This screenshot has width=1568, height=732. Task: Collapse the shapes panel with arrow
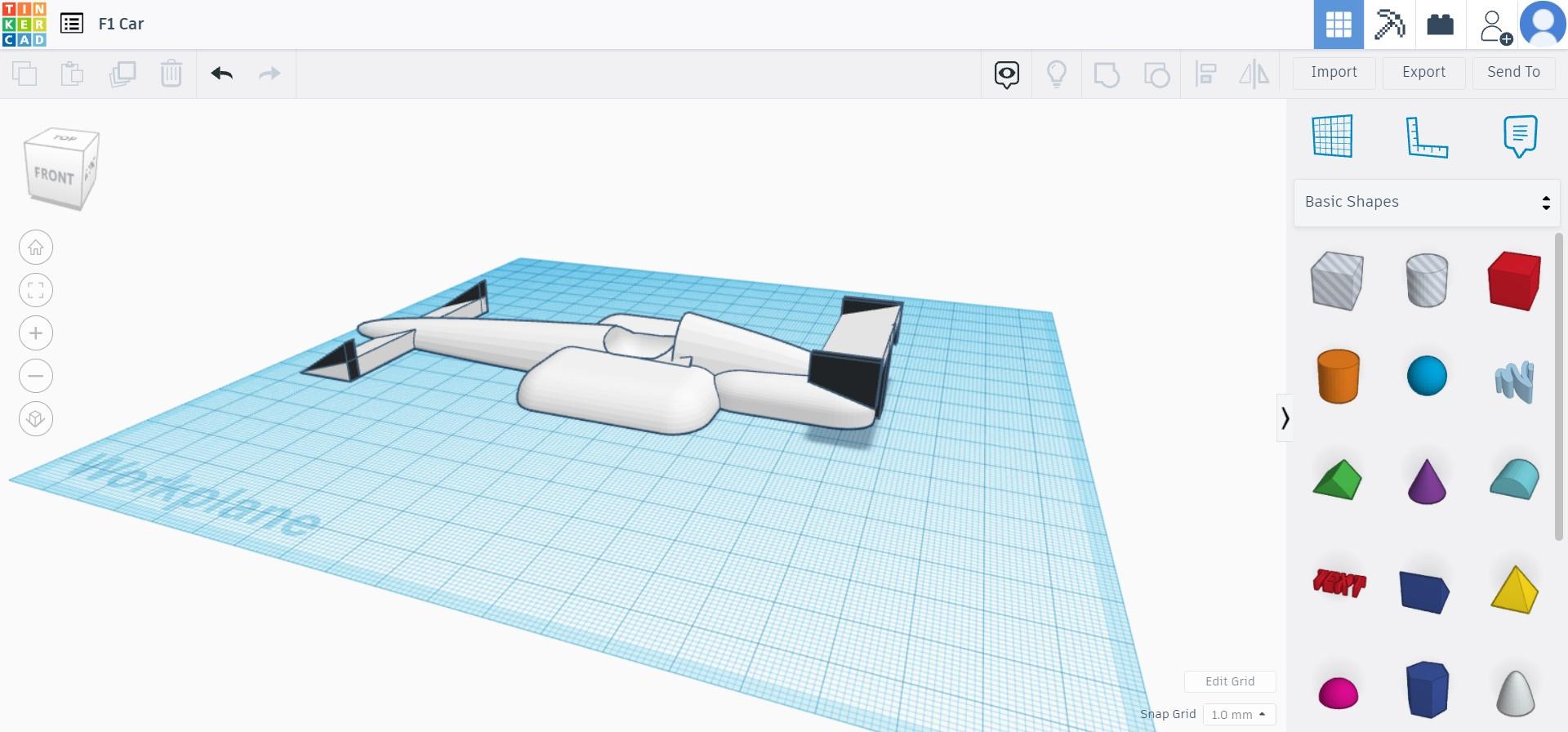tap(1285, 418)
